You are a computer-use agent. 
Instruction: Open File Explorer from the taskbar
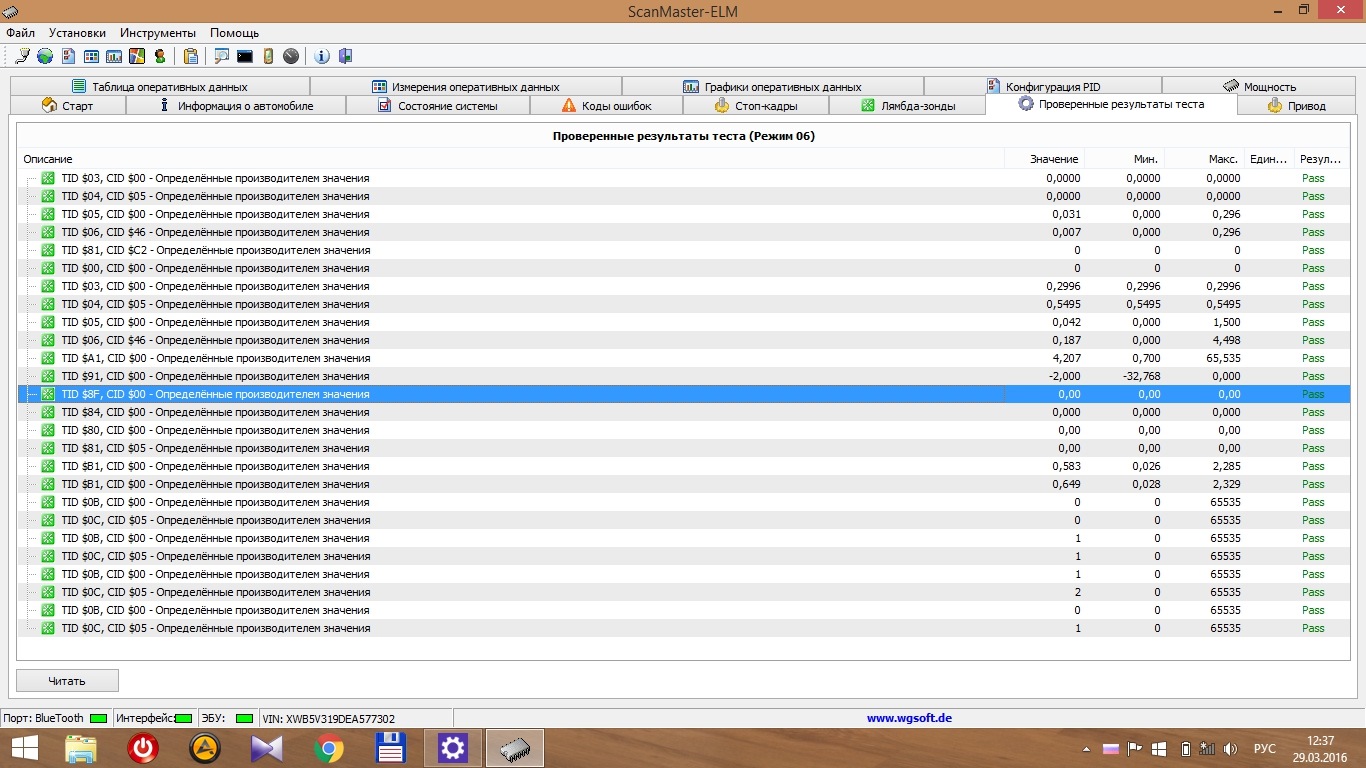[x=82, y=748]
